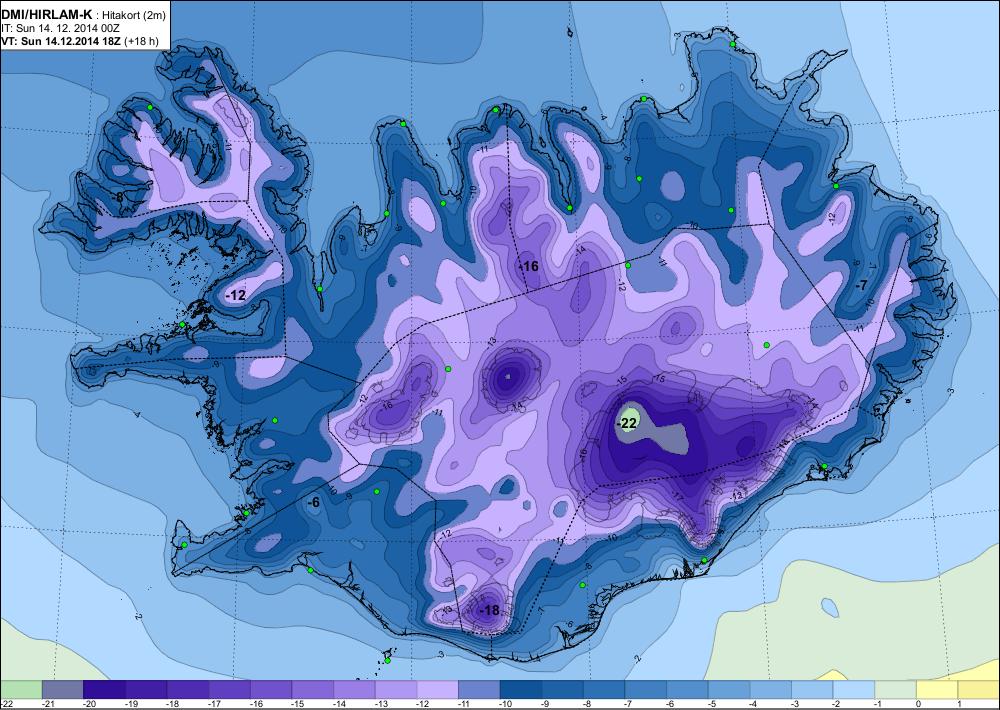Pick the legend swatch labeled -19
This screenshot has width=1000, height=710.
coord(146,690)
